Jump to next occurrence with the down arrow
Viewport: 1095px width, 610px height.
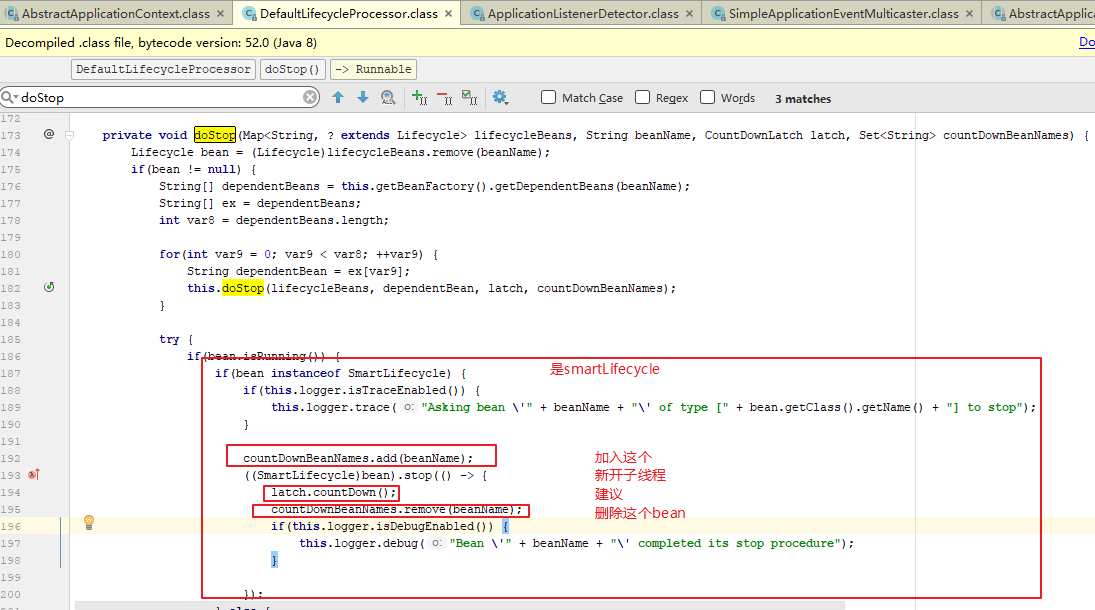tap(361, 97)
